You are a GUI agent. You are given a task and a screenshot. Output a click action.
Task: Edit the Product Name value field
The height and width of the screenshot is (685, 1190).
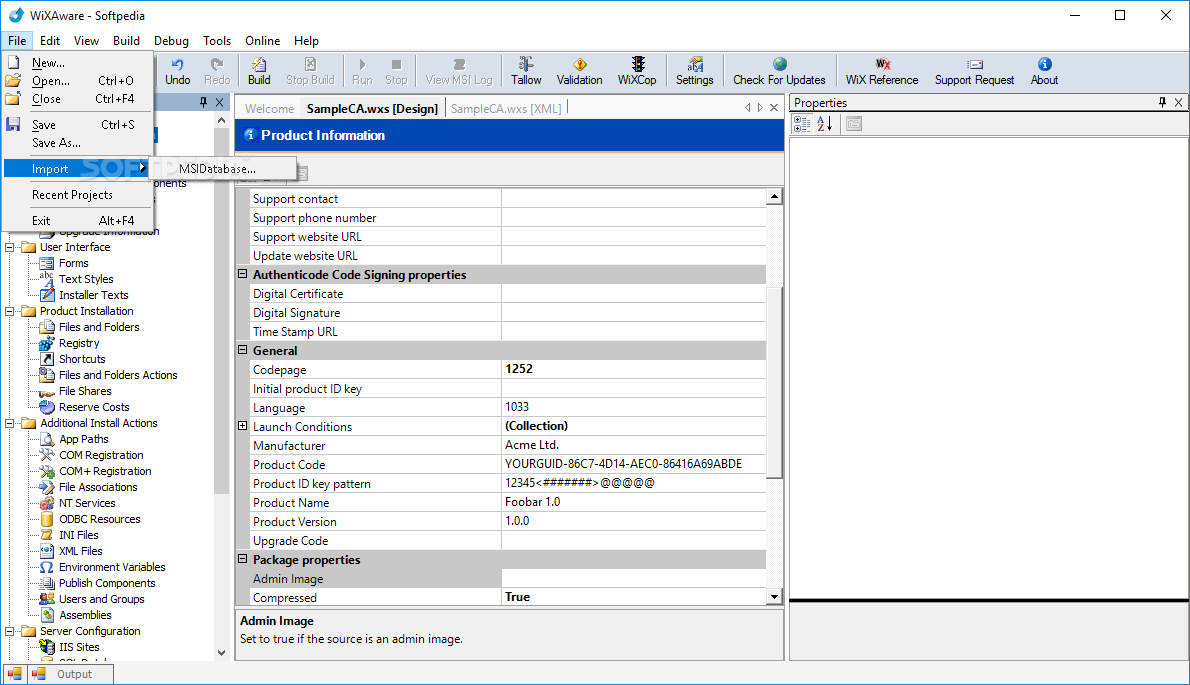(x=633, y=502)
